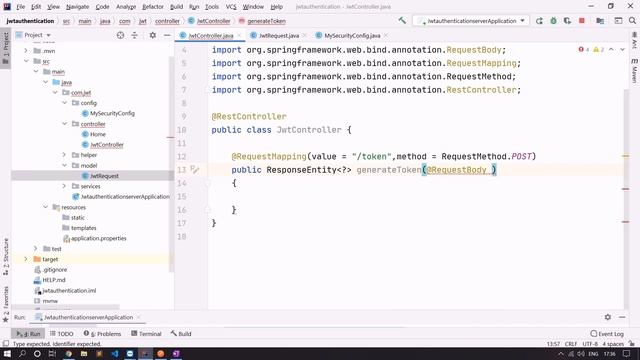
Task: Click the CRLF line separator in status bar
Action: tap(571, 344)
